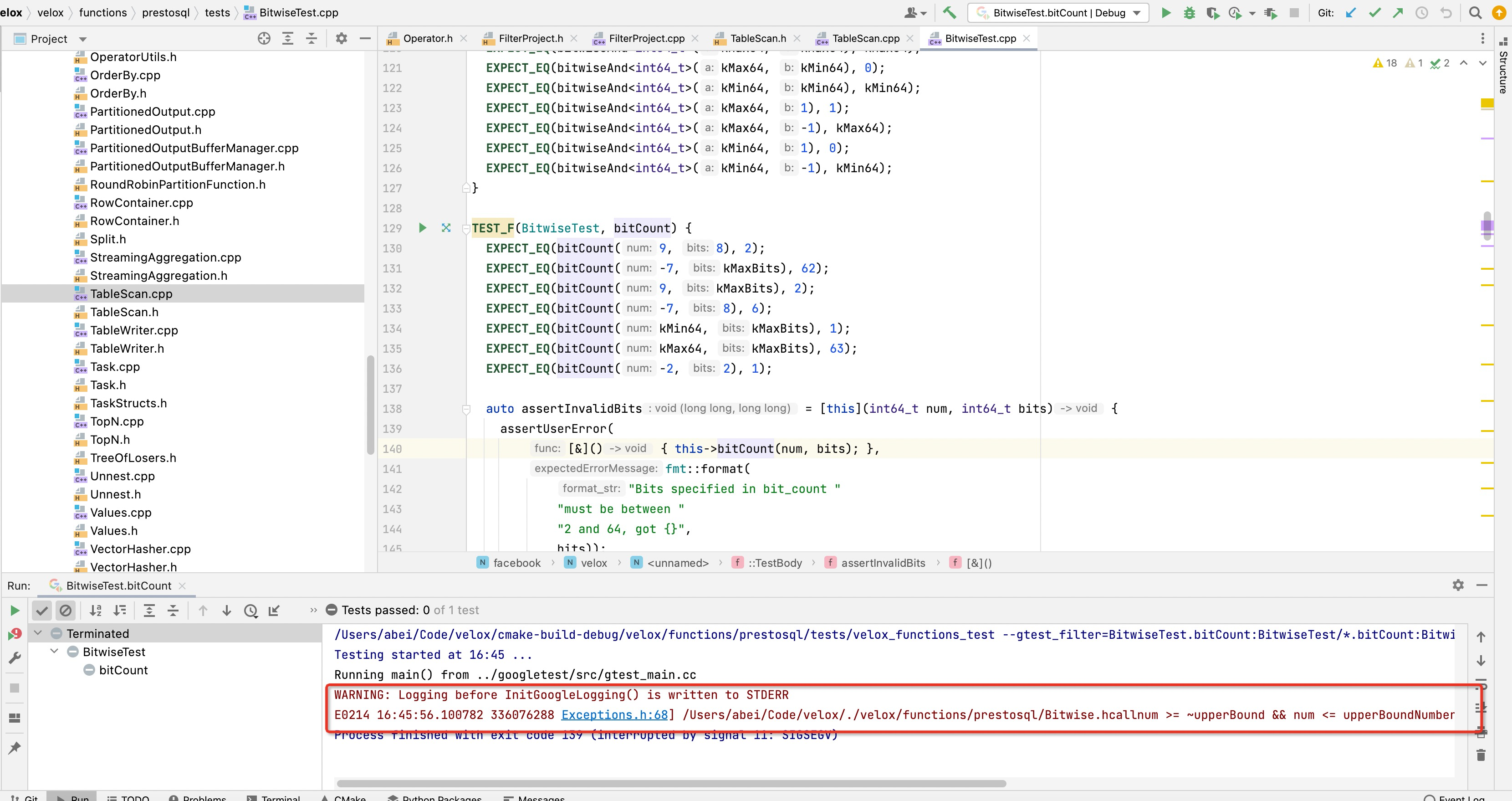Commit changes via the Git checkmark icon
This screenshot has height=801, width=1512.
pos(1374,12)
